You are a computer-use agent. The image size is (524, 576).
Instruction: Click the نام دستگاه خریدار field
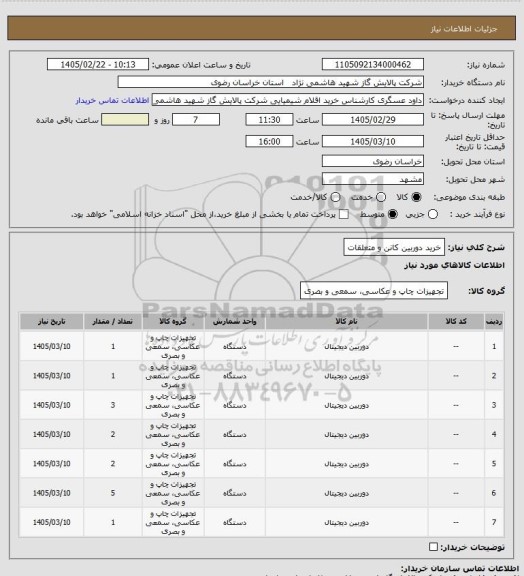pos(270,82)
